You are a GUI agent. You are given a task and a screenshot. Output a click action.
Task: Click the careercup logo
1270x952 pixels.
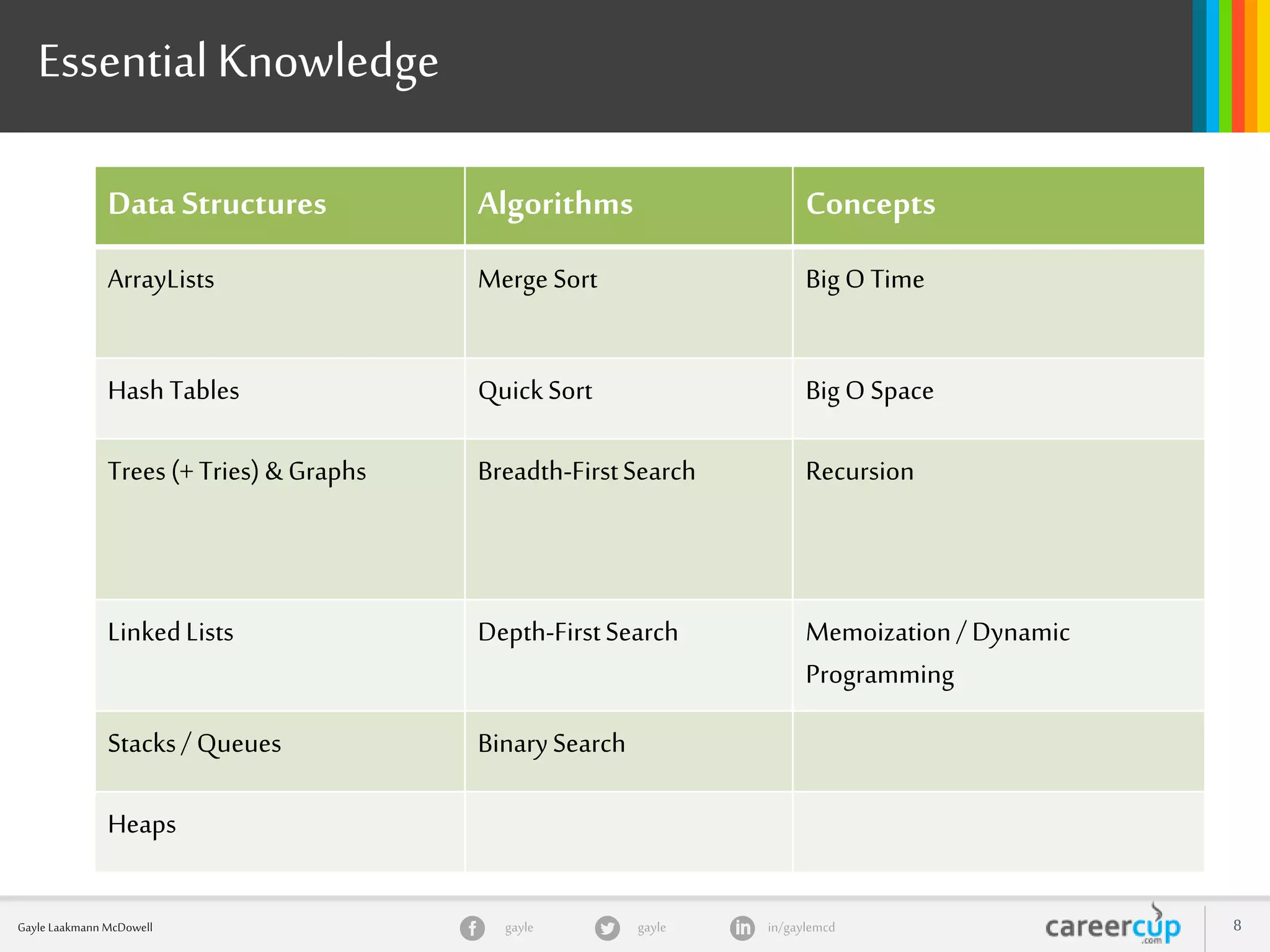click(x=1113, y=924)
